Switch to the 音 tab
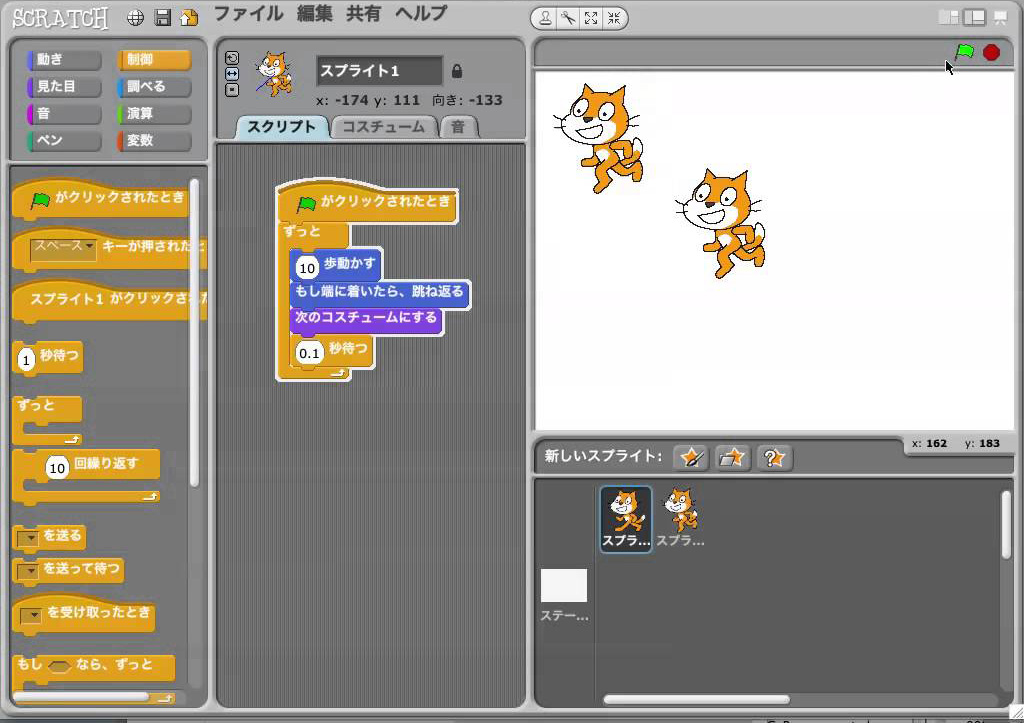1024x723 pixels. pyautogui.click(x=458, y=127)
